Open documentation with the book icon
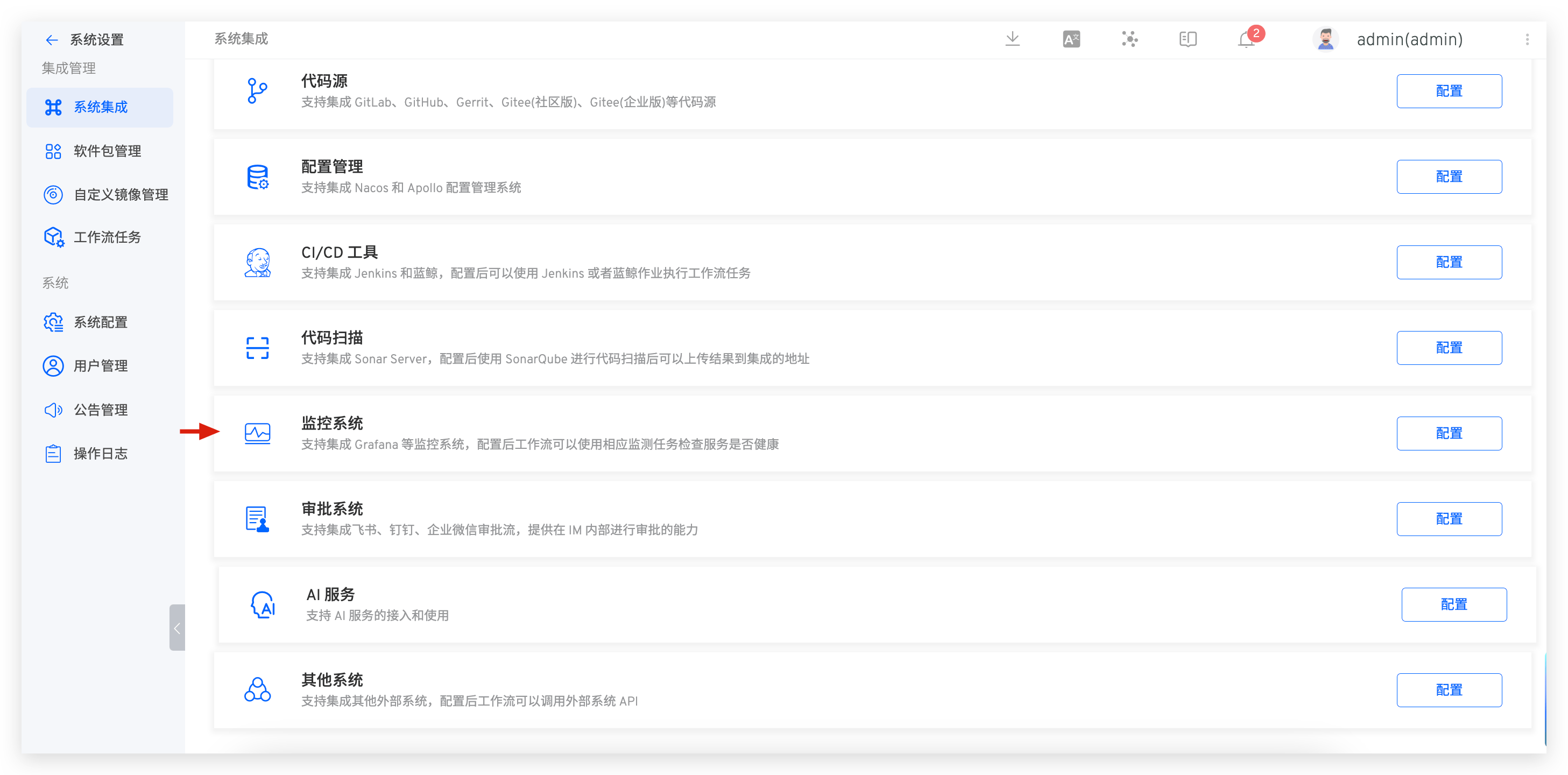The width and height of the screenshot is (1568, 775). pyautogui.click(x=1188, y=40)
